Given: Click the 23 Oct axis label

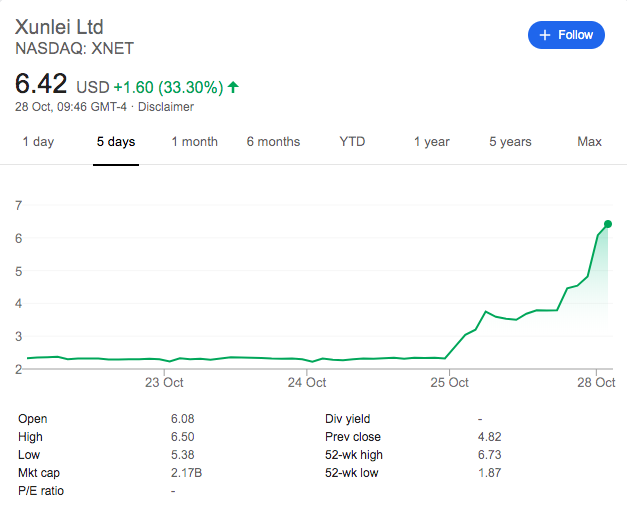Looking at the screenshot, I should (164, 383).
